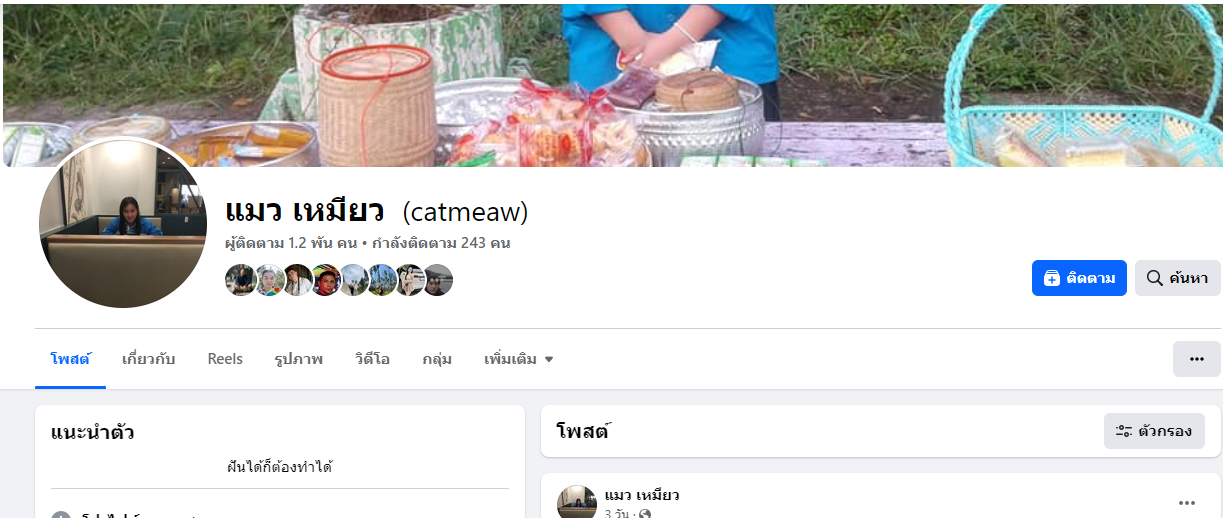Click the first follower avatar thumbnail
This screenshot has width=1223, height=518.
click(240, 280)
